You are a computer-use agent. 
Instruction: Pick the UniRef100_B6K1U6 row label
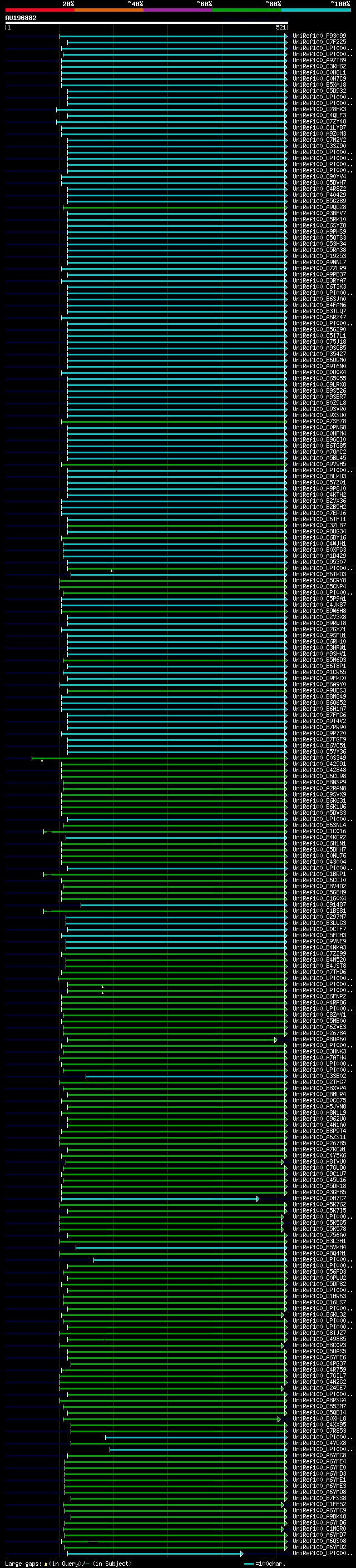click(x=319, y=807)
